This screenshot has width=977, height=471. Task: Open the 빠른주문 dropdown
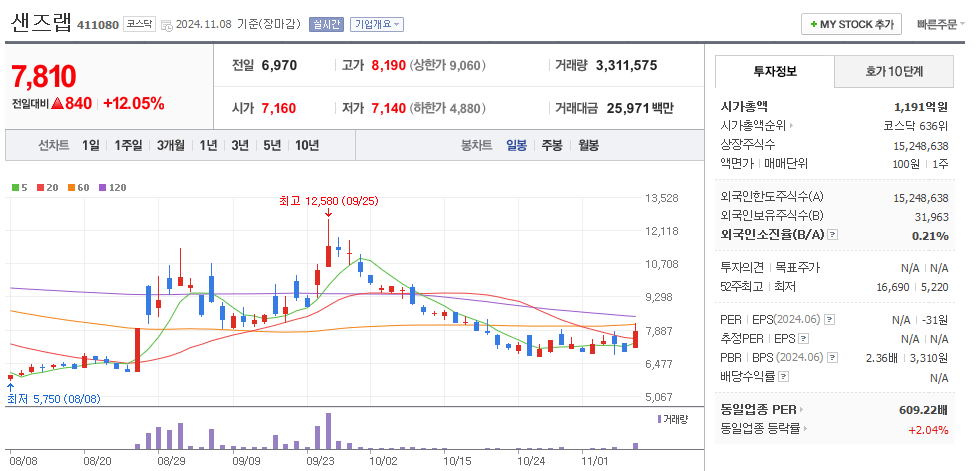click(940, 24)
